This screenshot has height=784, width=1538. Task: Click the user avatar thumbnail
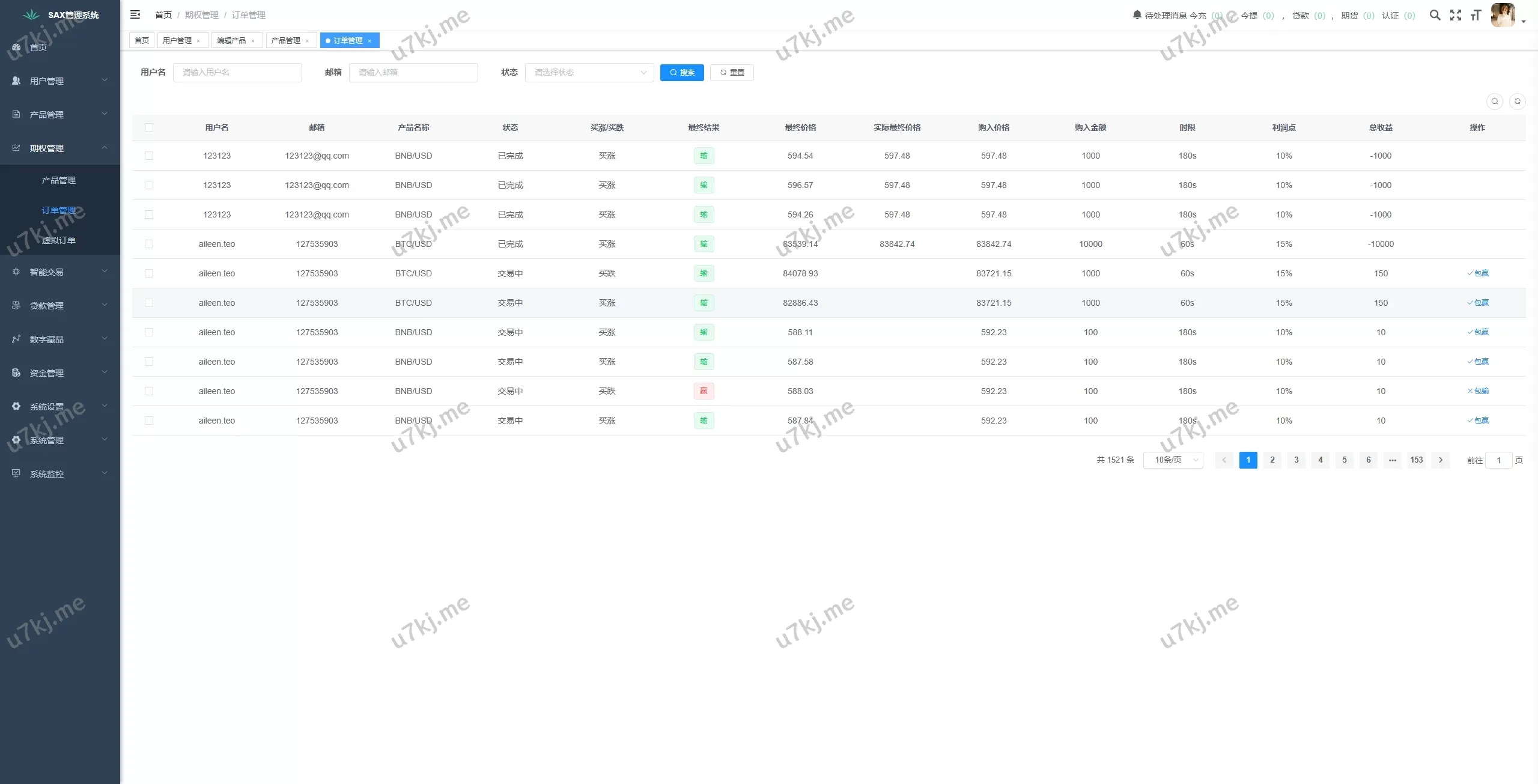point(1503,15)
